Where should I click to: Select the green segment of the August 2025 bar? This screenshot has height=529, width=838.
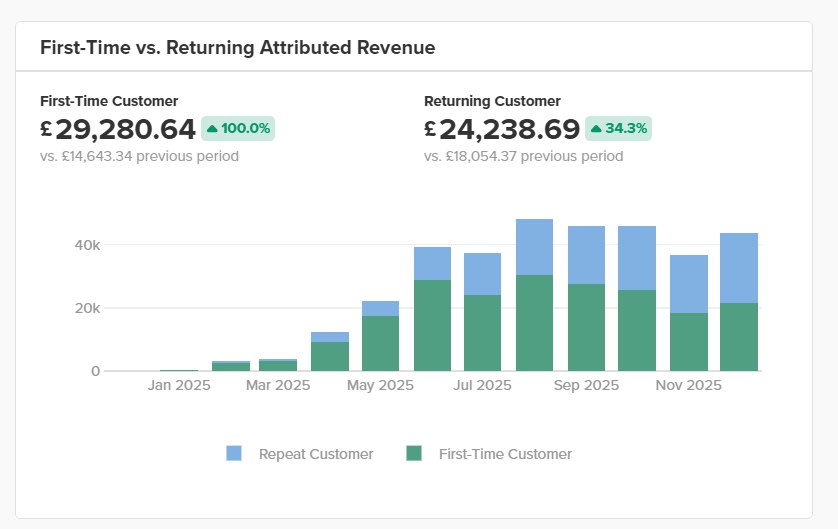pos(534,322)
